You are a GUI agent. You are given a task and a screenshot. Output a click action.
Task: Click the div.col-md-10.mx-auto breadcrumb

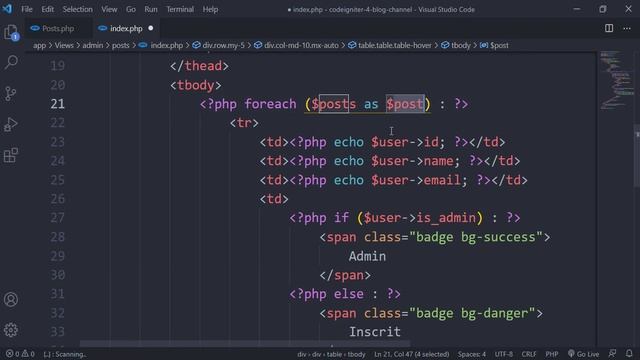296,45
